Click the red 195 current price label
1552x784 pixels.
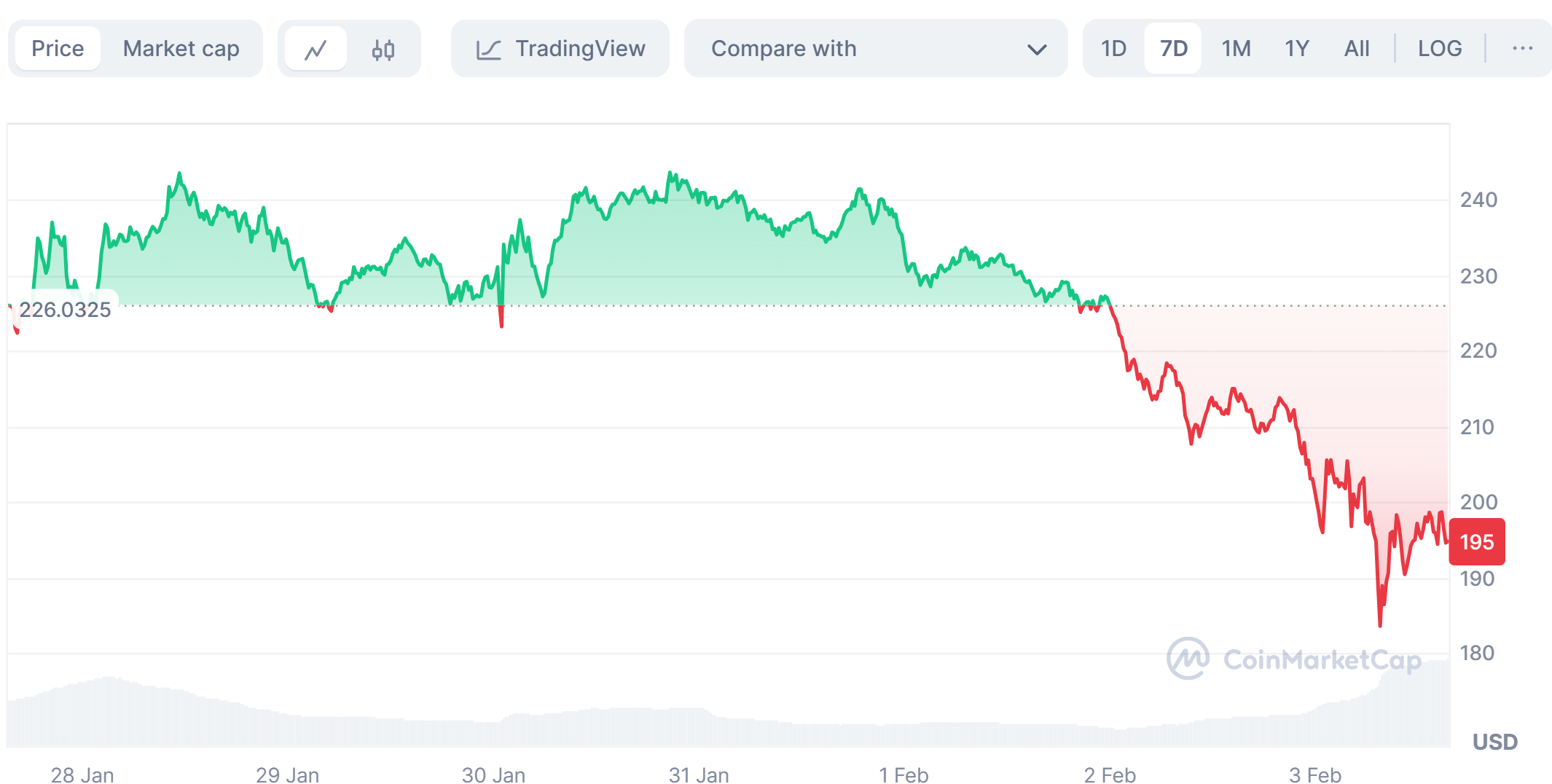1476,542
